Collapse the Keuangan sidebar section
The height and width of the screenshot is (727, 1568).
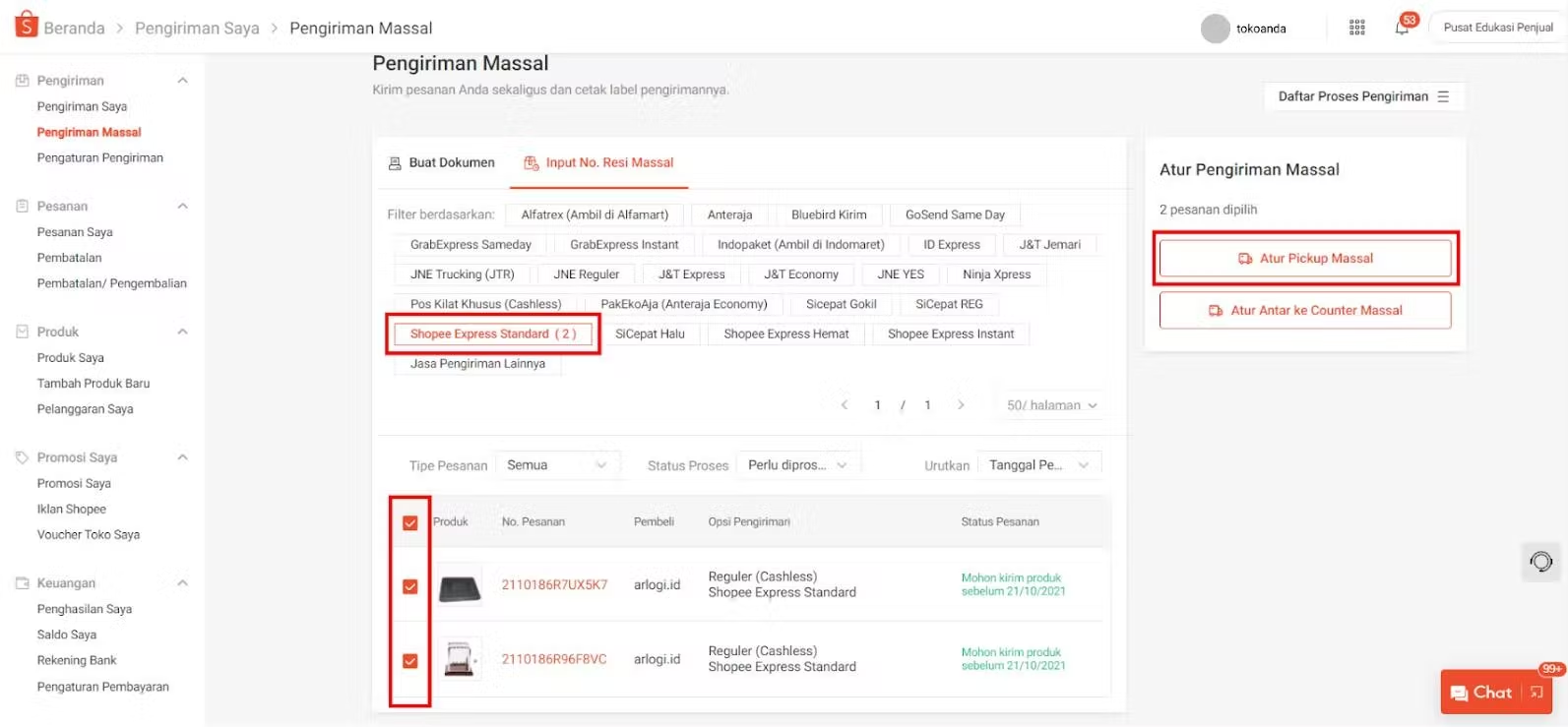pos(182,583)
